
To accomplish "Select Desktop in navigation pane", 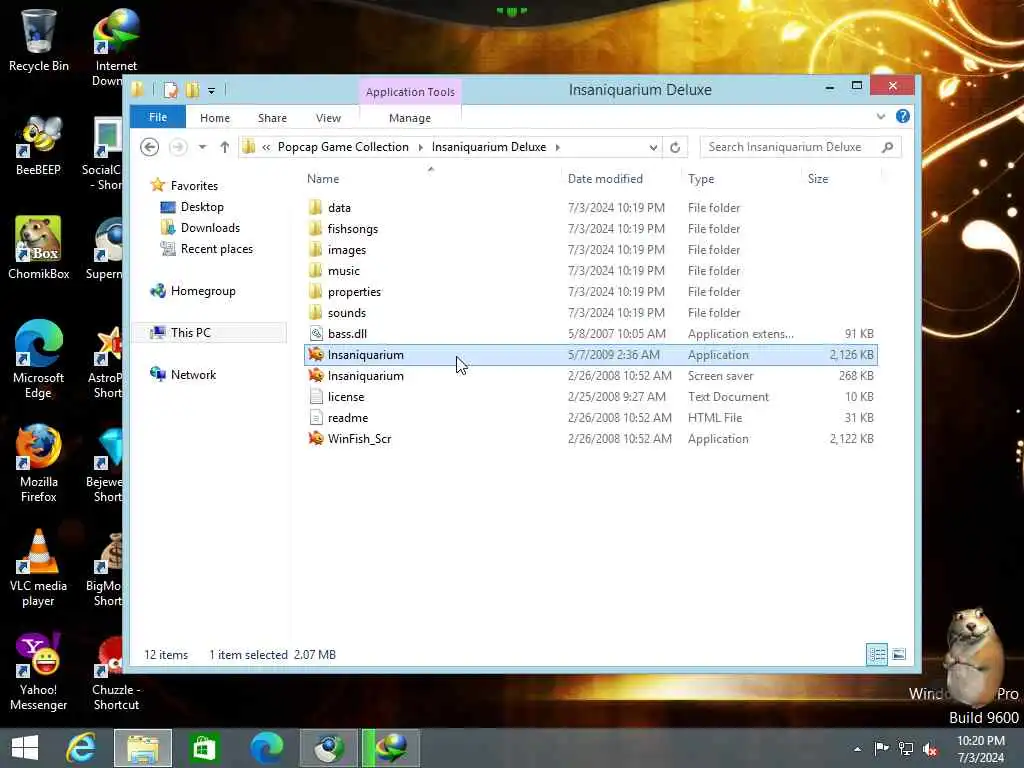I will pyautogui.click(x=202, y=207).
